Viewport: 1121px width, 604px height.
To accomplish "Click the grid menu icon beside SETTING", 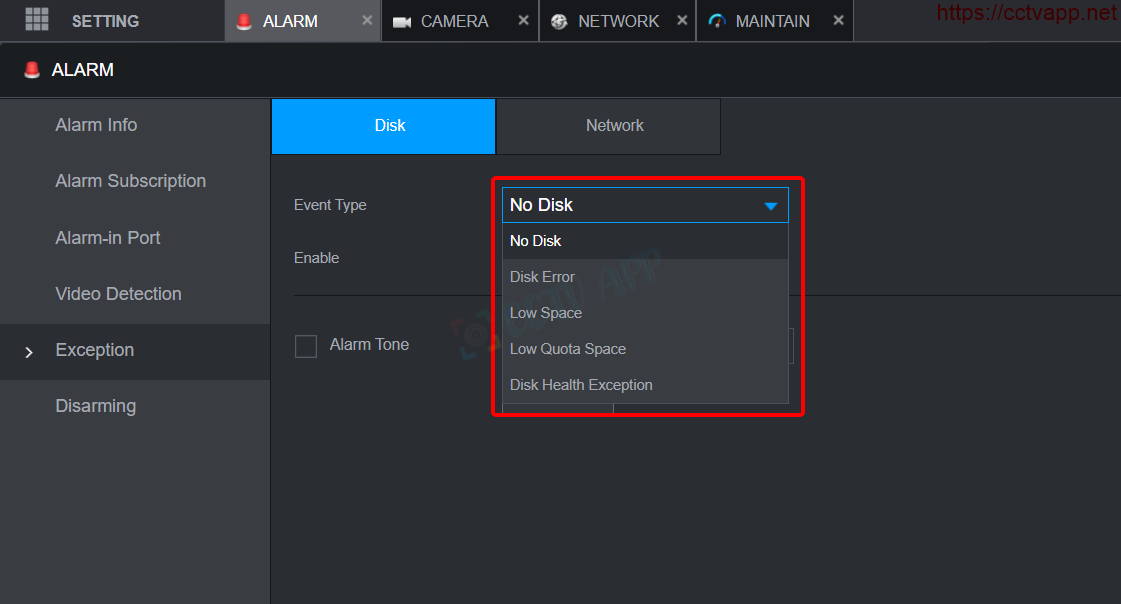I will click(x=37, y=20).
